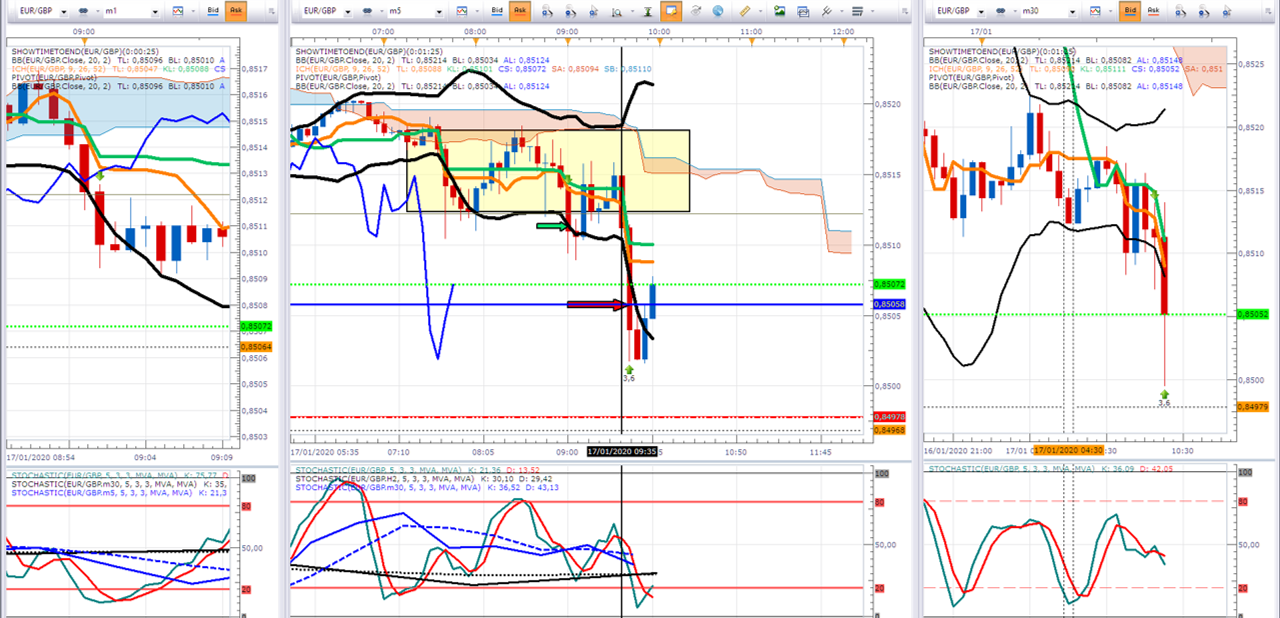Click the green vertical autoscale icon in the m5 toolbar
This screenshot has width=1280, height=618.
coord(648,11)
